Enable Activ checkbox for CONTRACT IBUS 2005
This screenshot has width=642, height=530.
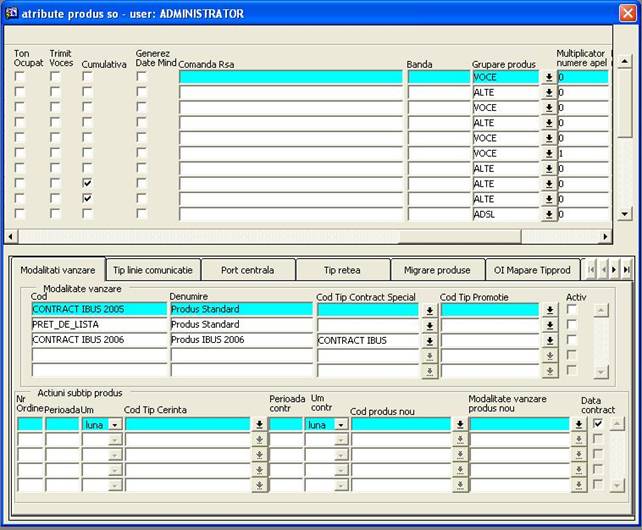[x=572, y=310]
